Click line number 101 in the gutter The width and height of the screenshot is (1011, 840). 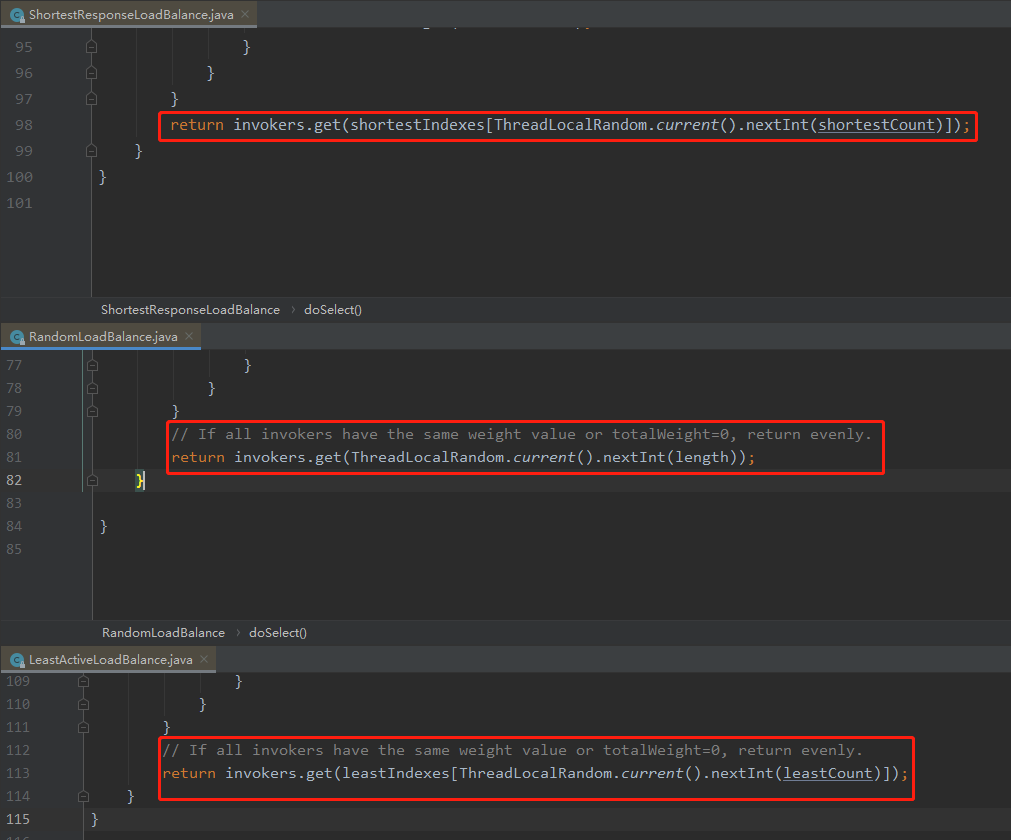click(x=19, y=203)
